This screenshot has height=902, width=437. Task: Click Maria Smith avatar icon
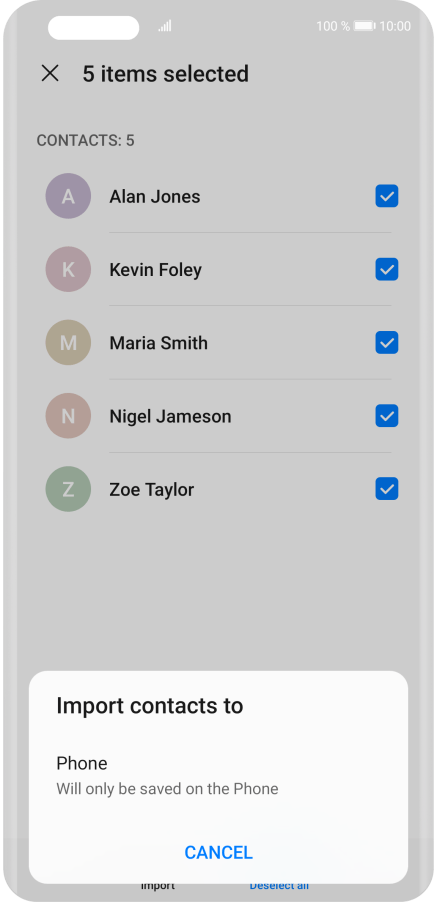pos(68,342)
